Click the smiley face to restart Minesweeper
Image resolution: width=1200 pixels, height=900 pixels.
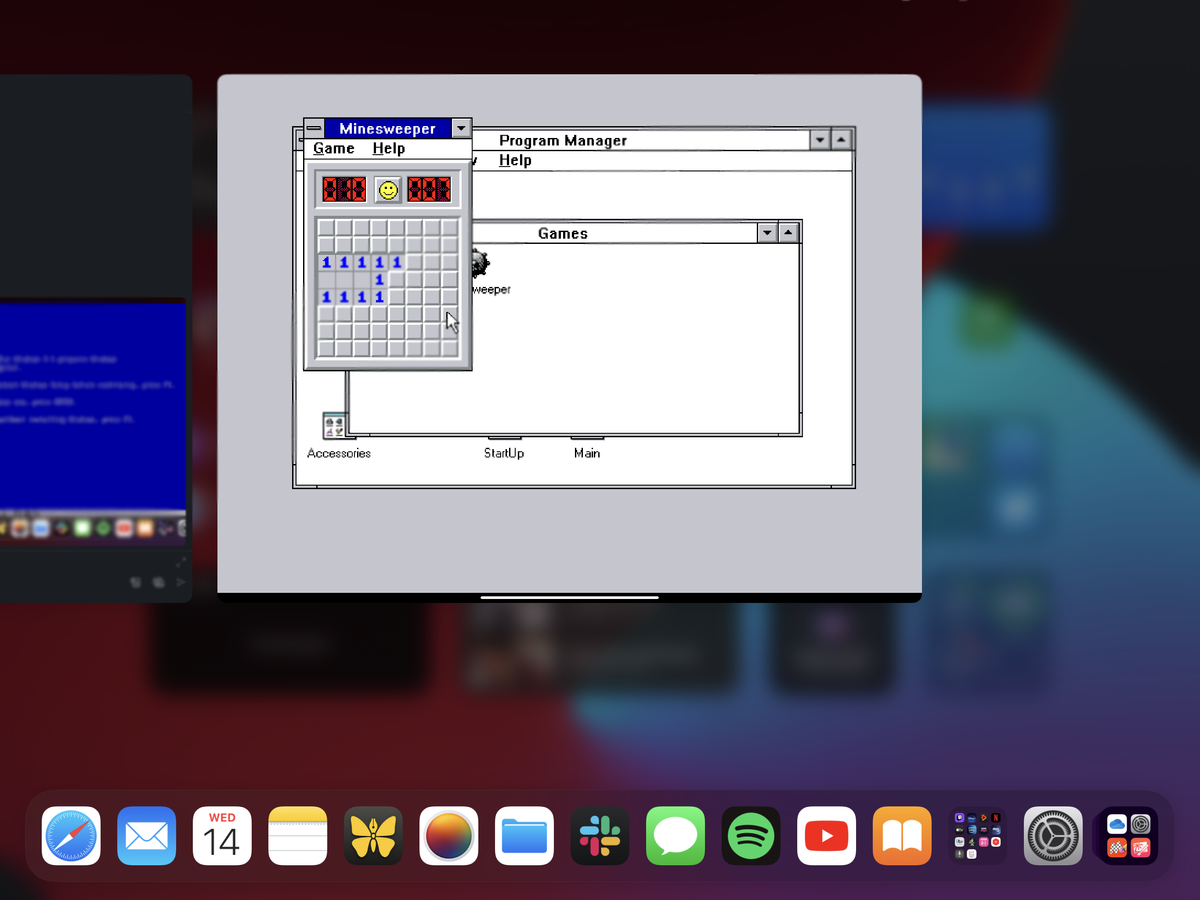387,189
